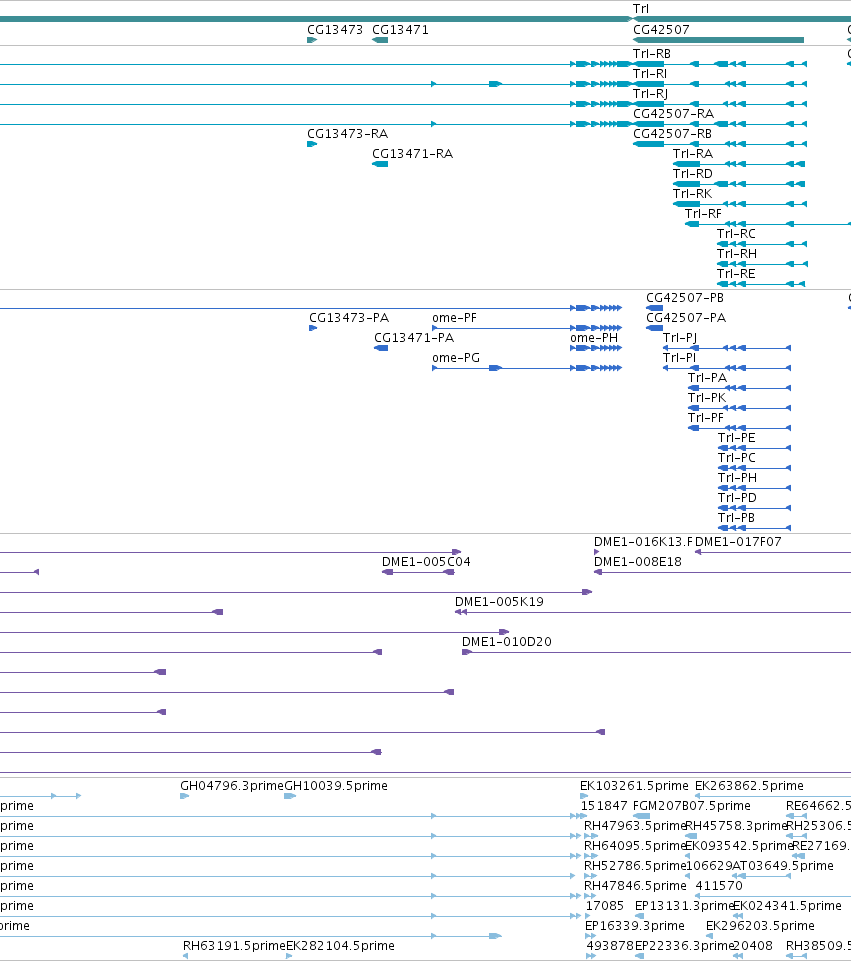Screen dimensions: 851x961
Task: Select EST RH64095.5prime
Action: click(x=634, y=846)
